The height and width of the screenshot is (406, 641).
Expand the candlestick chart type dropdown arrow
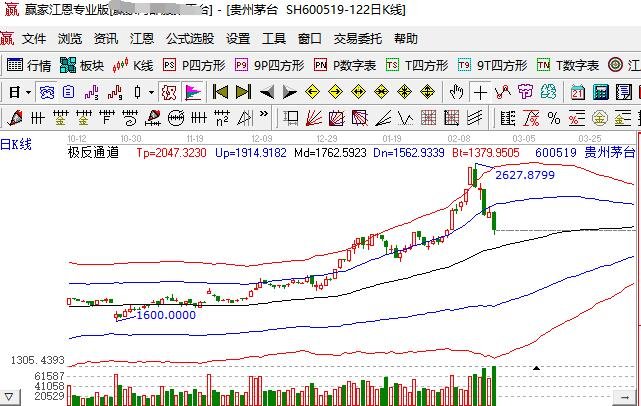(x=151, y=93)
